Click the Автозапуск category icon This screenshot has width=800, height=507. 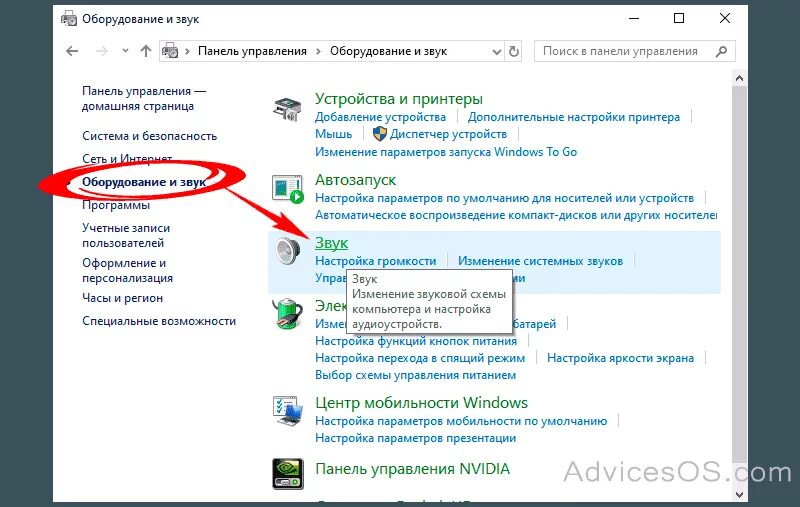tap(288, 190)
